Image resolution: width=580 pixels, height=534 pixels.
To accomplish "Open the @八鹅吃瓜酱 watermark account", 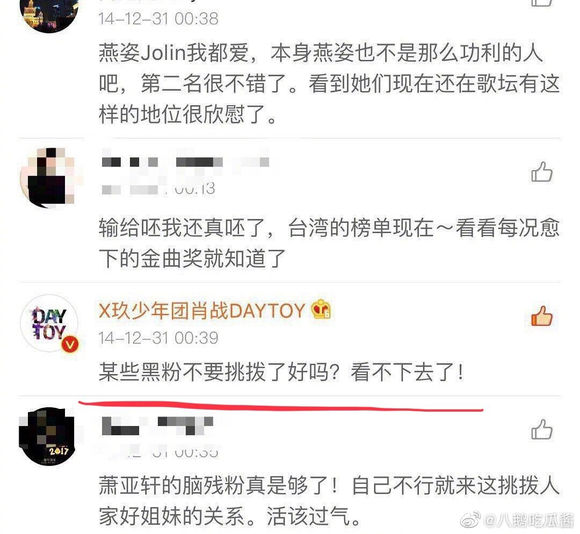I will (529, 520).
